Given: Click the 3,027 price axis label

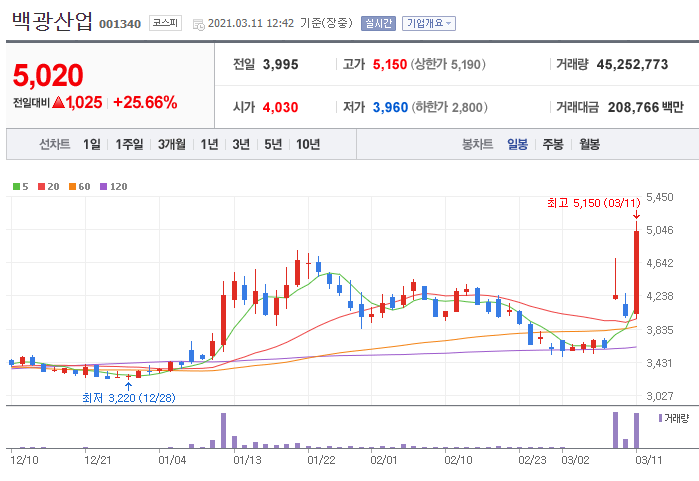Looking at the screenshot, I should coord(660,396).
